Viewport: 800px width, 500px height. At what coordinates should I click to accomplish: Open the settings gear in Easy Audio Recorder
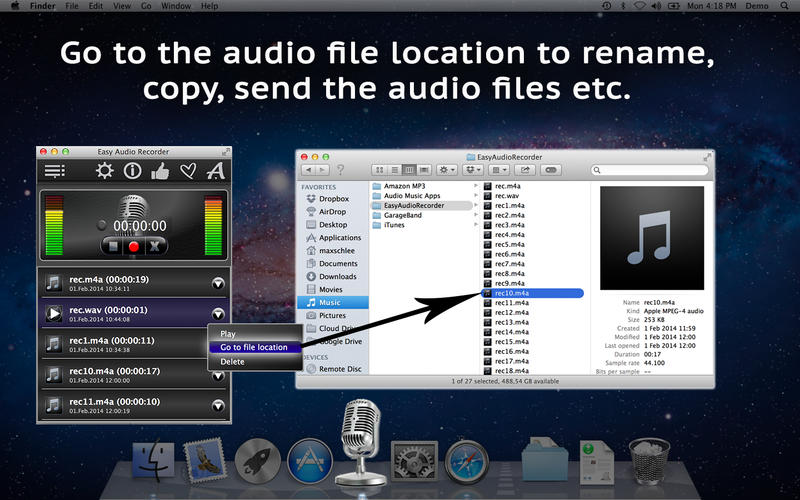point(104,171)
